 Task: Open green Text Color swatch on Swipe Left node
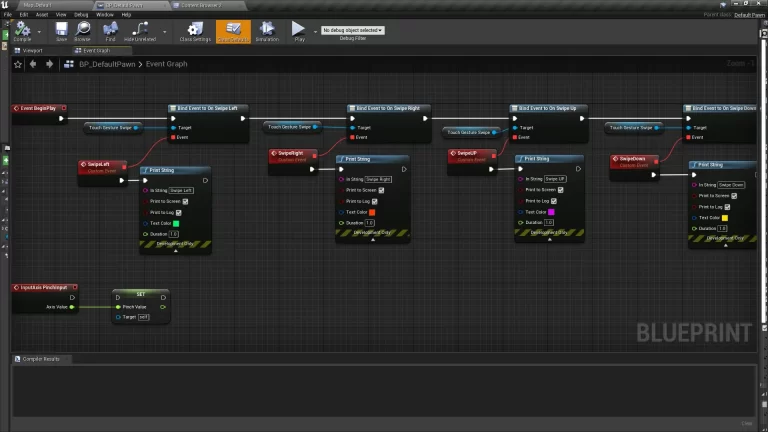176,223
